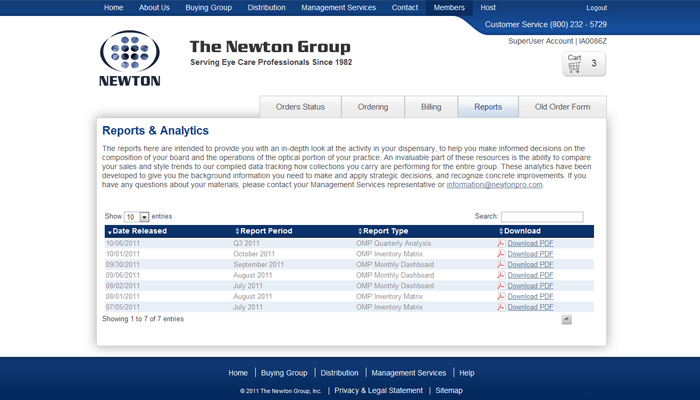700x400 pixels.
Task: Click PDF icon in the 09/06/2011 row
Action: 501,275
